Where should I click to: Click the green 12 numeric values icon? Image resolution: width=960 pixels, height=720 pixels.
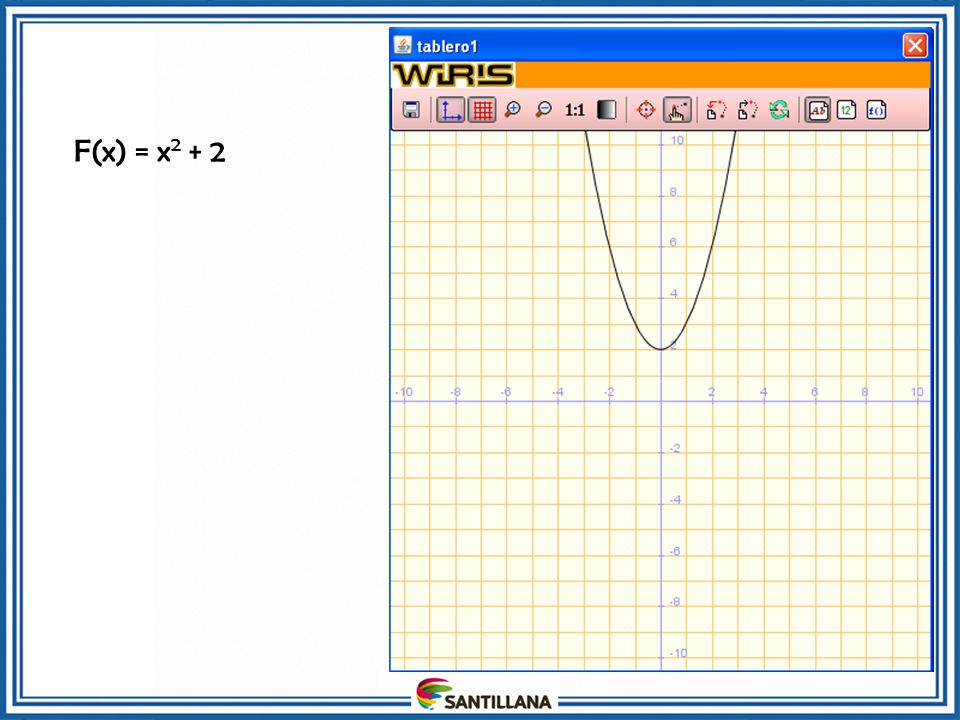point(846,110)
